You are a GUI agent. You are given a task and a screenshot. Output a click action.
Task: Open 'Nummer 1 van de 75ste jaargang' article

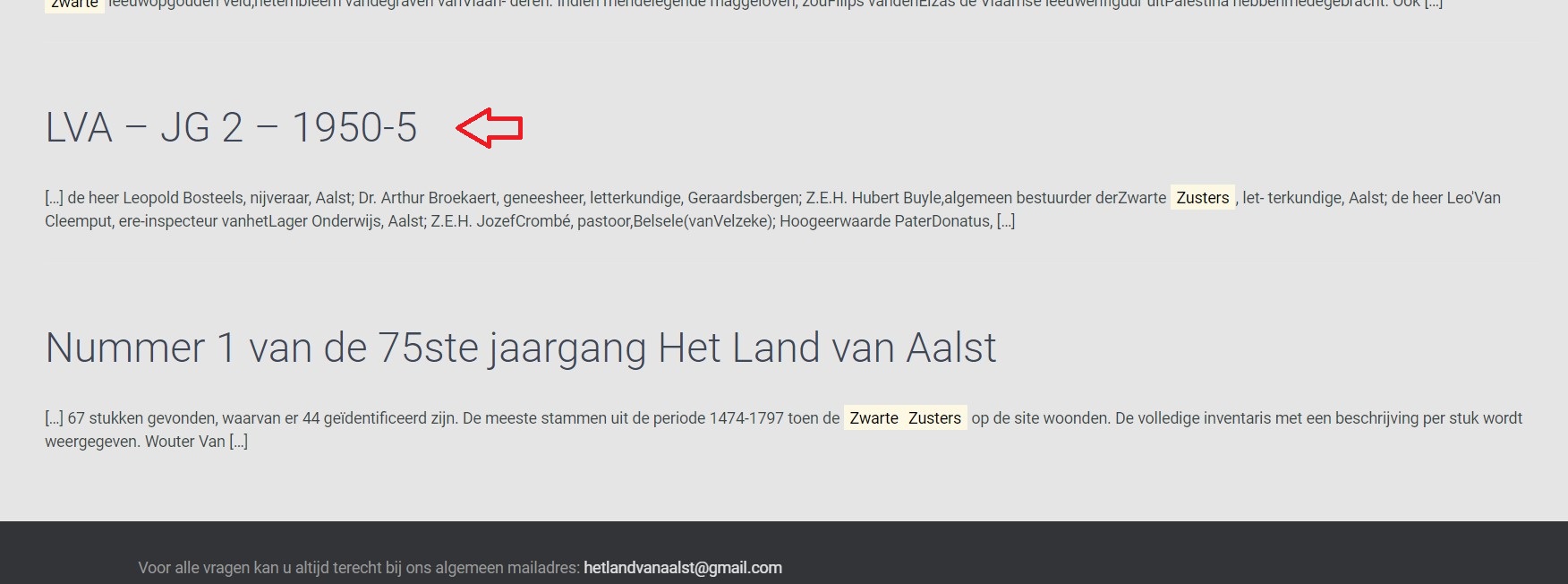click(x=520, y=348)
